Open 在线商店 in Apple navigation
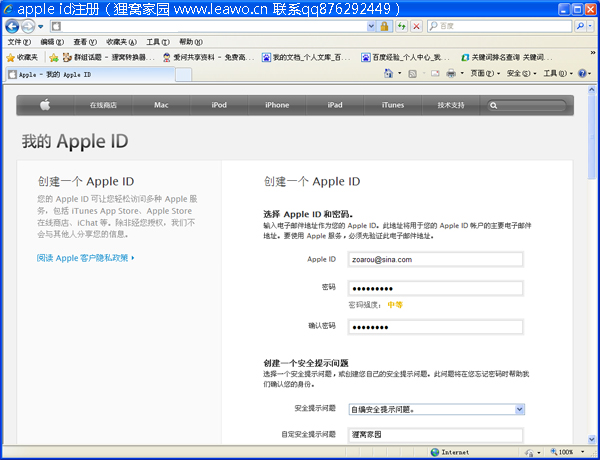 (103, 105)
